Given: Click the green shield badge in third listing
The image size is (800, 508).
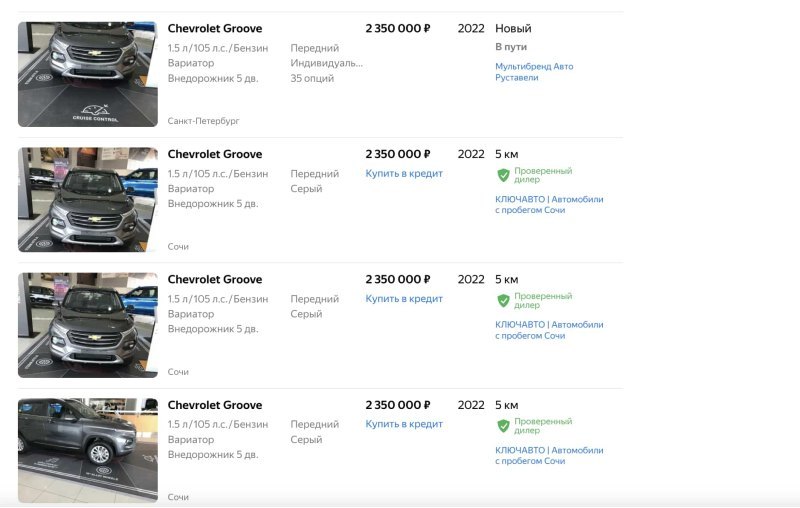Looking at the screenshot, I should (504, 300).
